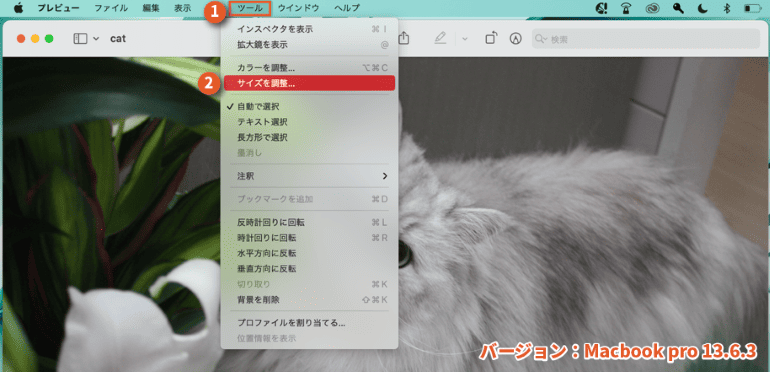Image resolution: width=770 pixels, height=372 pixels.
Task: Click the key icon in menu bar
Action: [x=678, y=8]
